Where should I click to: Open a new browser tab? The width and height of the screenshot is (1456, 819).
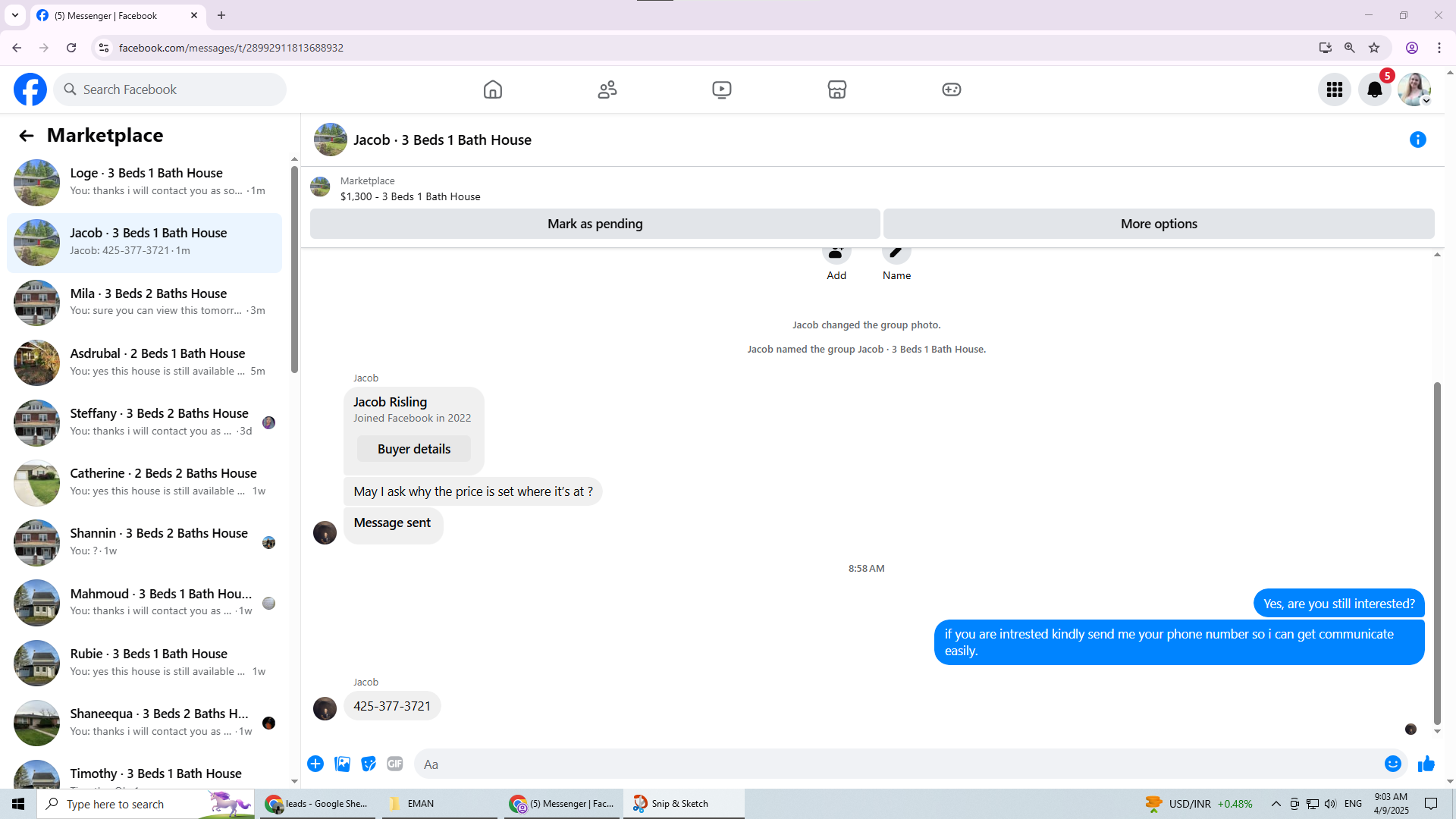(221, 15)
